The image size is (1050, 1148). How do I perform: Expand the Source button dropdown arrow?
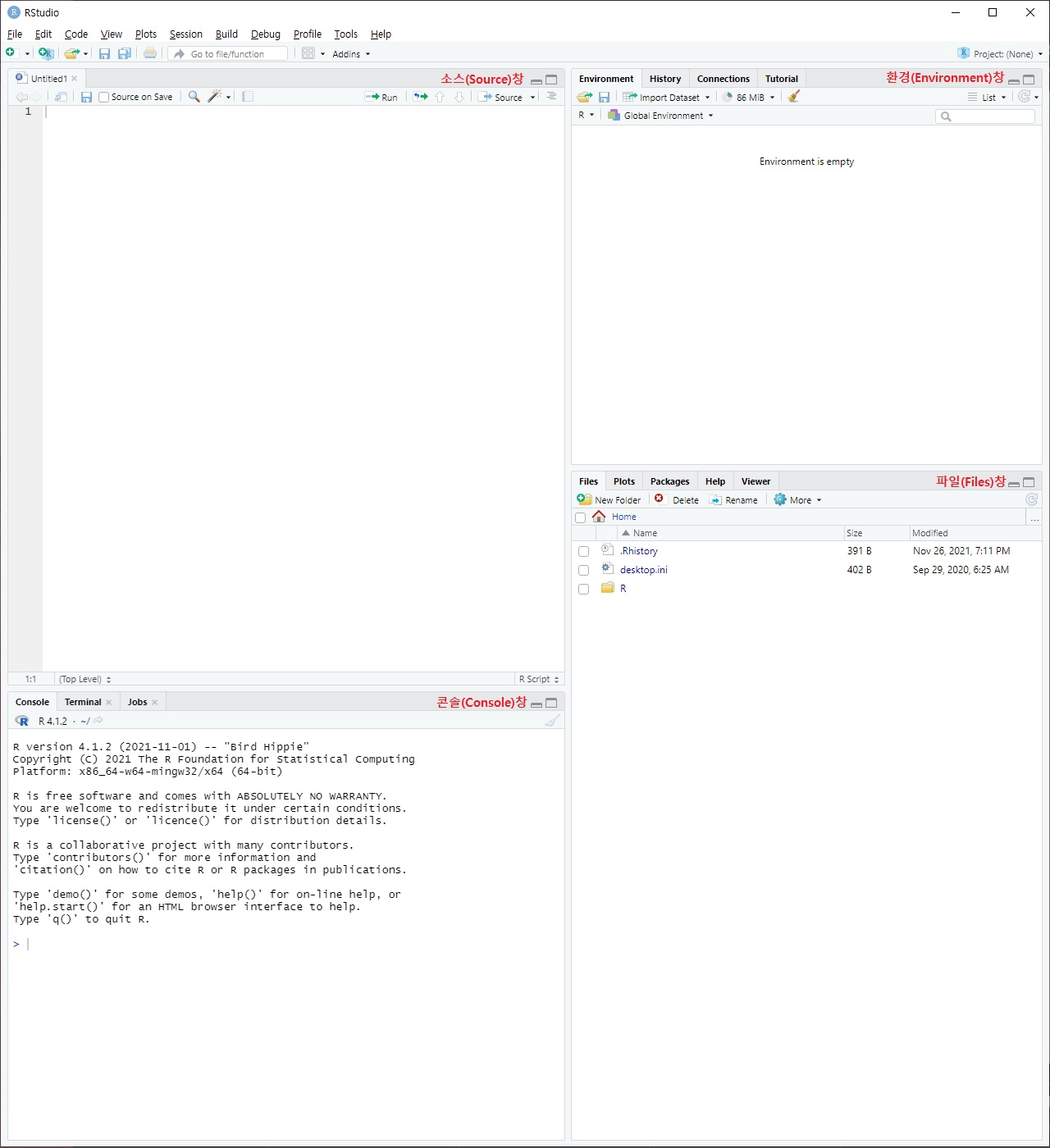click(x=532, y=98)
